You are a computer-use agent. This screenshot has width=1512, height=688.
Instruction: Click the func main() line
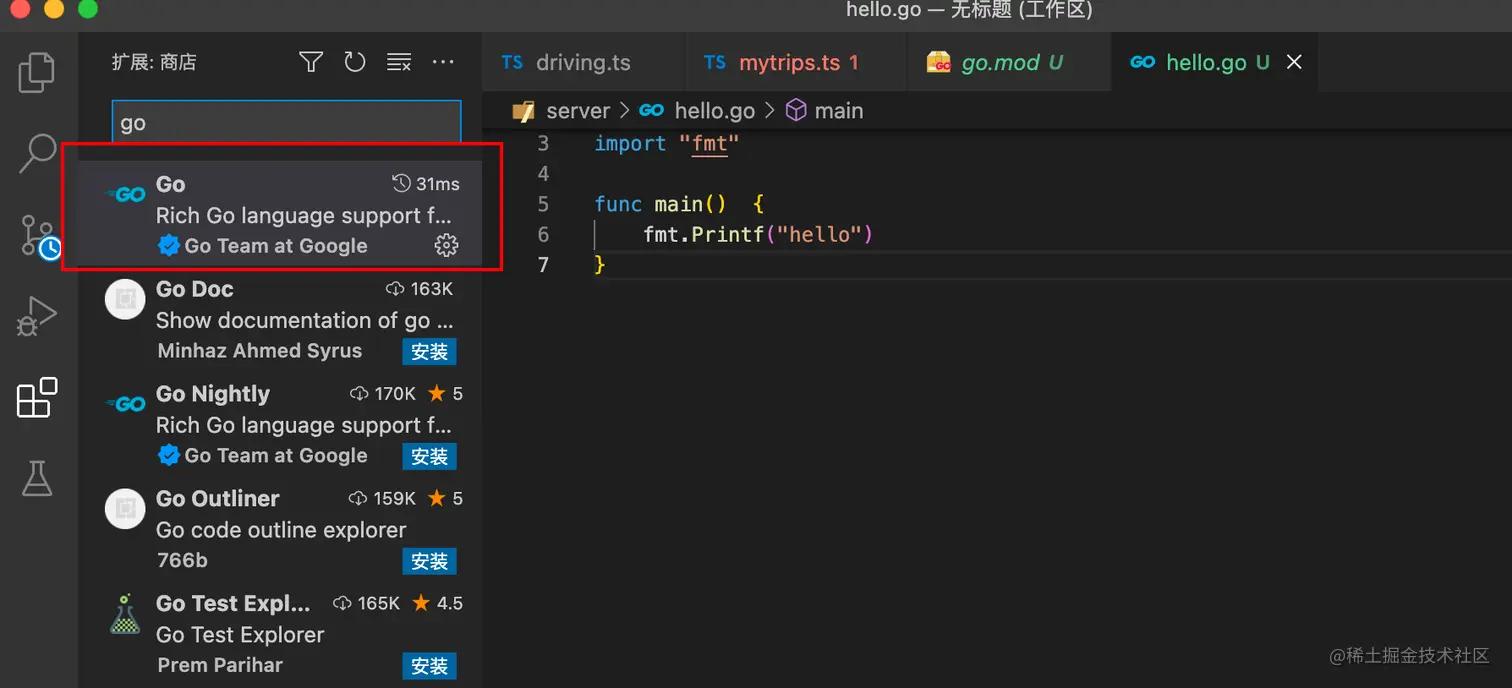tap(679, 204)
